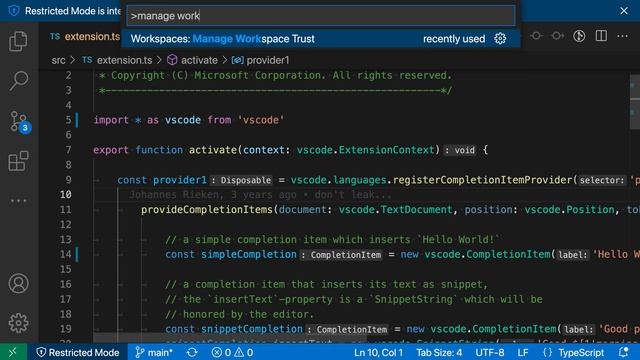
Task: Synchronize changes icon in status bar
Action: pyautogui.click(x=192, y=352)
